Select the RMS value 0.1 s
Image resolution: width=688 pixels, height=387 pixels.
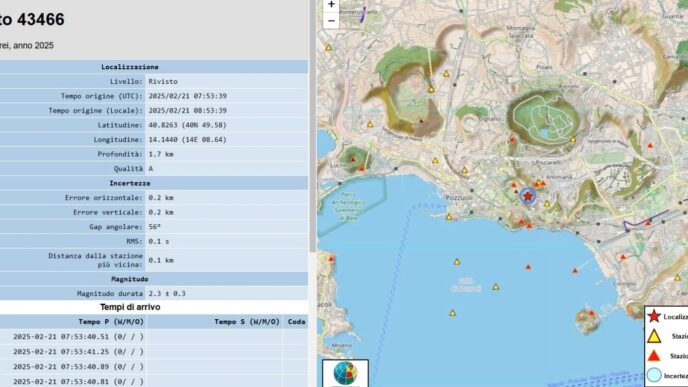158,241
